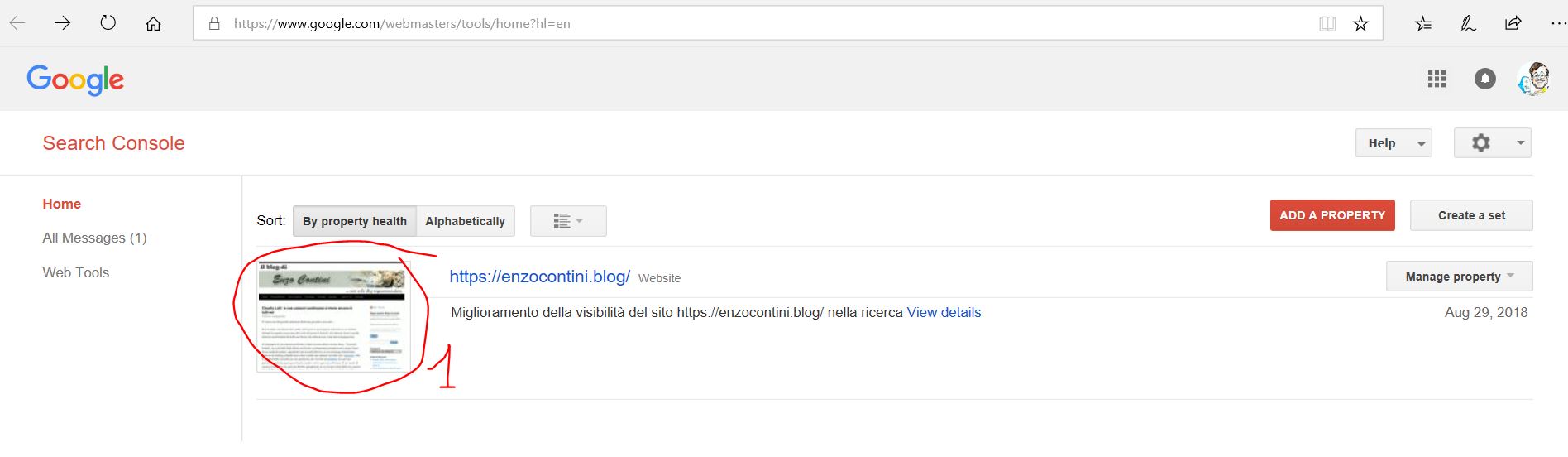
Task: Sort properties alphabetically
Action: coord(465,221)
